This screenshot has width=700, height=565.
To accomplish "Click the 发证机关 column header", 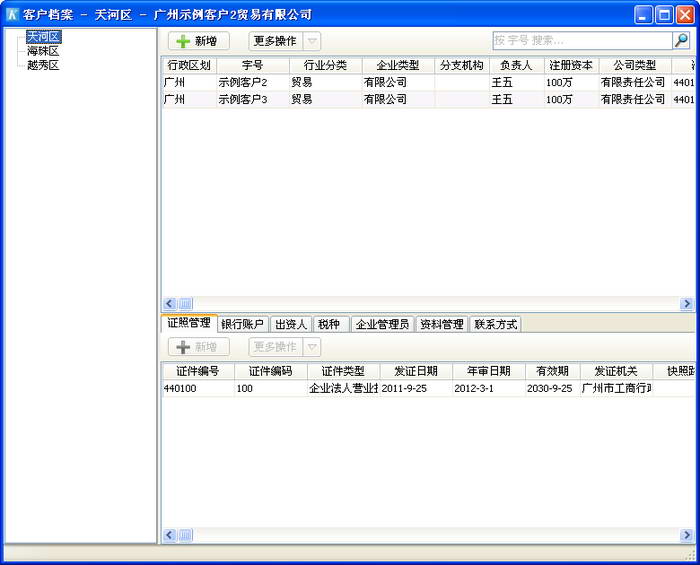I will [616, 371].
